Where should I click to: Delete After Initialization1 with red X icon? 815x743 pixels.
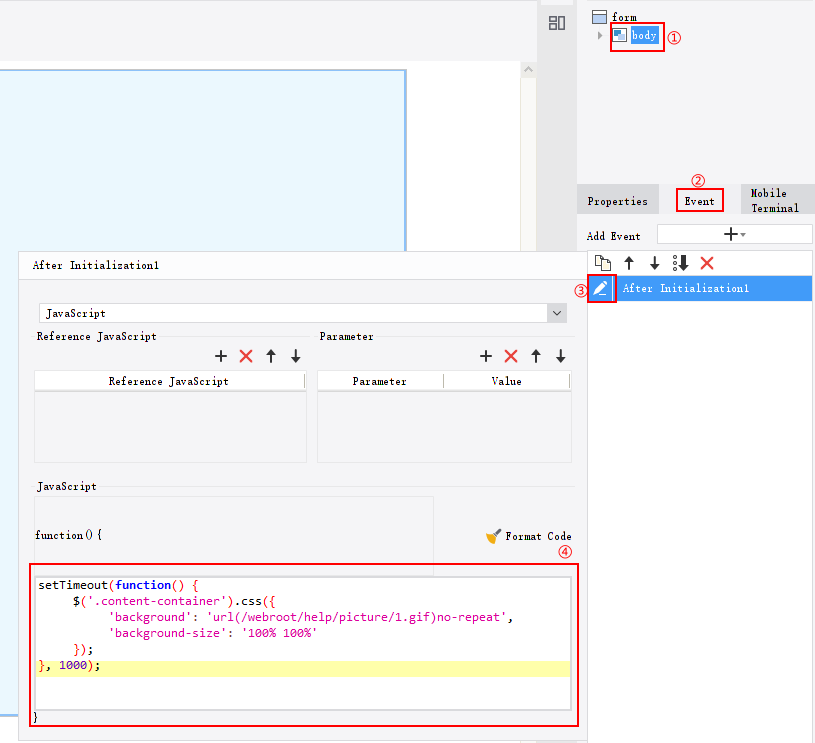pos(707,262)
